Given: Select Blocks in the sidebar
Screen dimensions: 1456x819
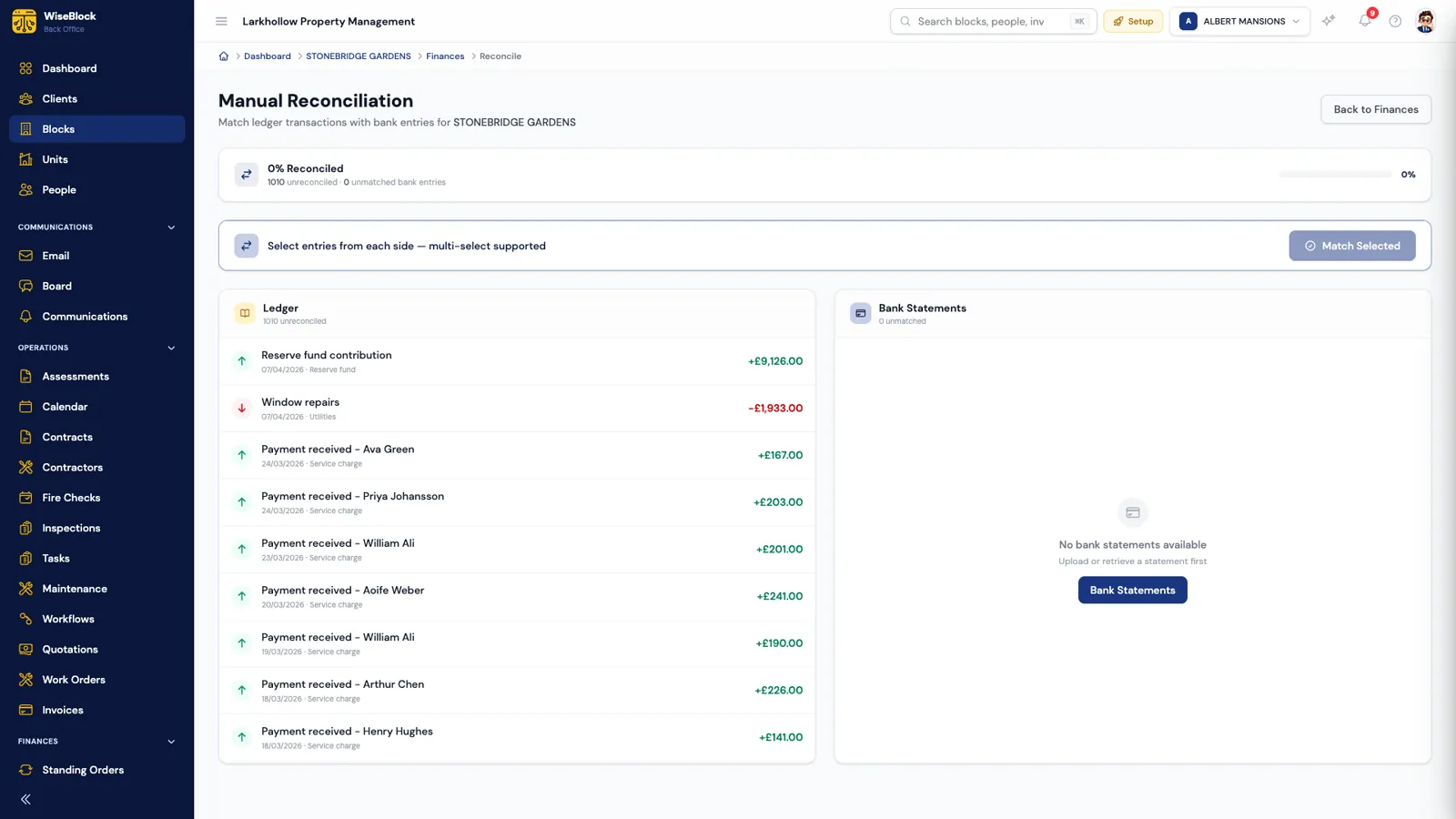Looking at the screenshot, I should click(96, 129).
